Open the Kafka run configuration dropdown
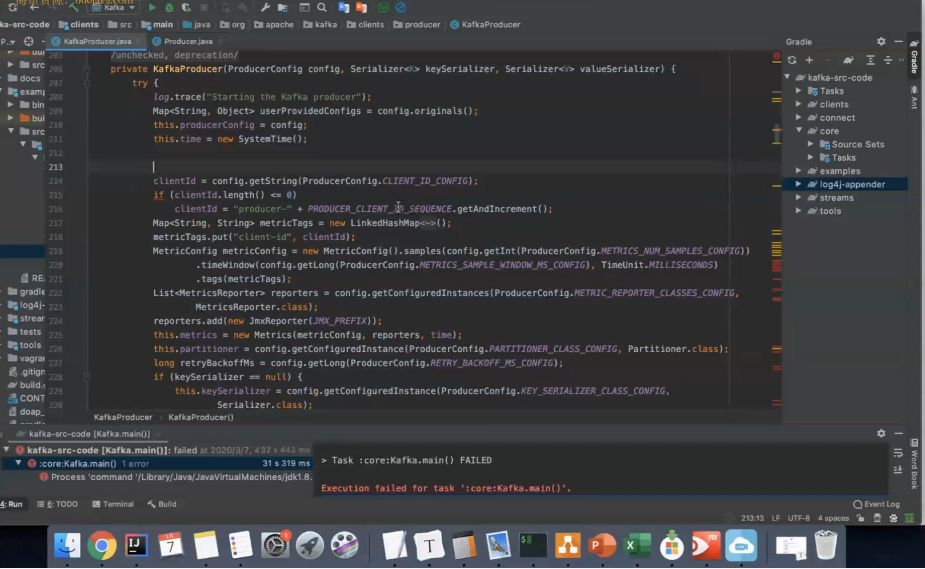Screen dimensions: 925x569 click(x=114, y=7)
